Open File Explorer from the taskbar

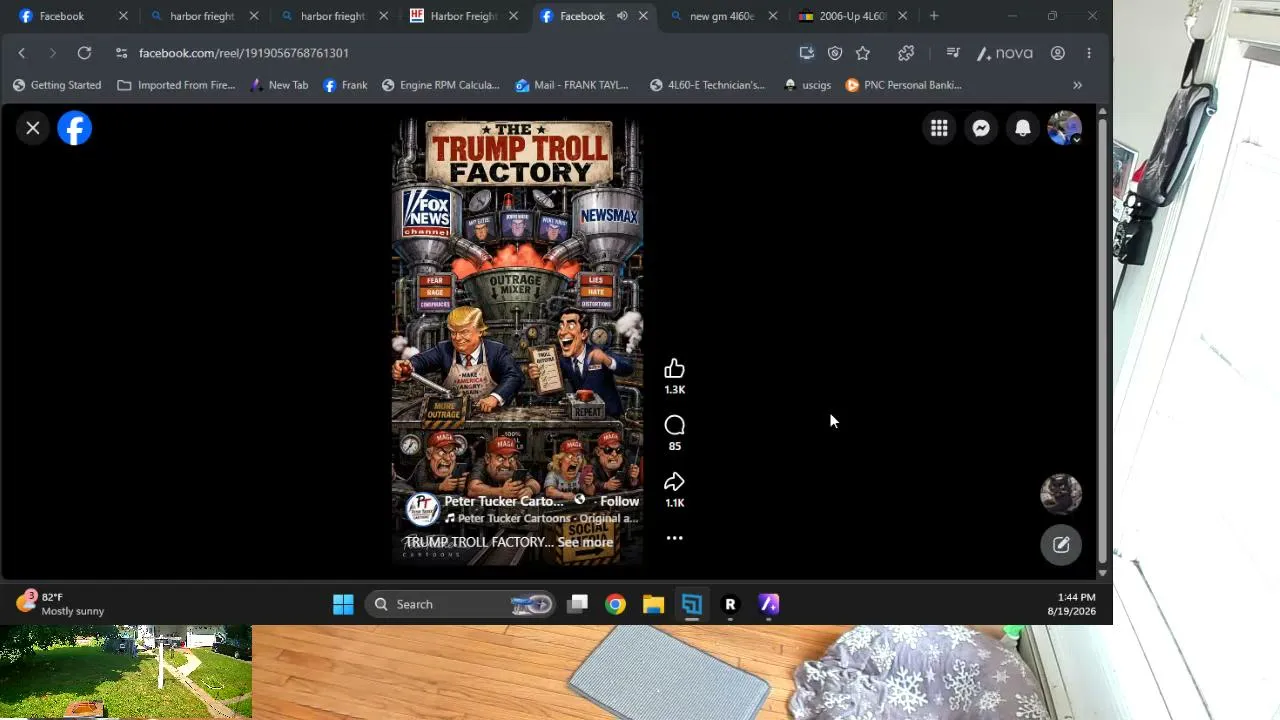click(653, 604)
